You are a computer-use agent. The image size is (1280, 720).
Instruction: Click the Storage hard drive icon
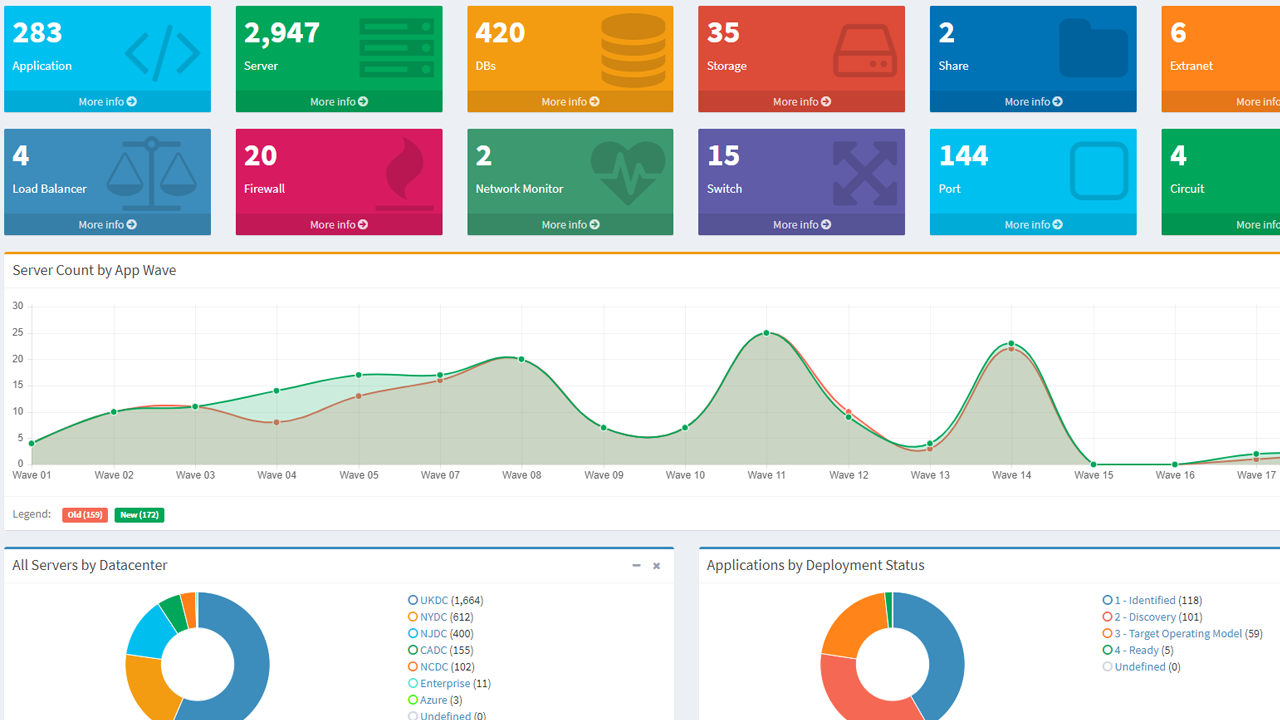tap(865, 52)
